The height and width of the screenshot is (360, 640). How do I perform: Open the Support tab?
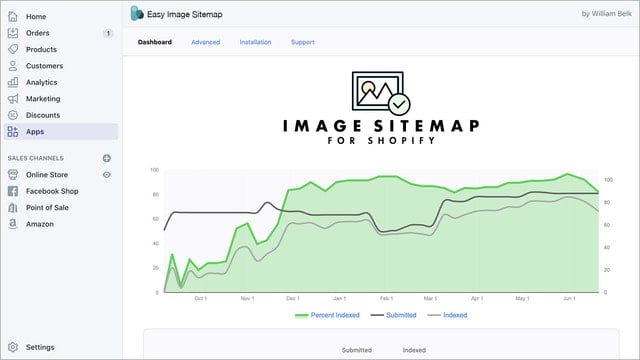tap(303, 42)
